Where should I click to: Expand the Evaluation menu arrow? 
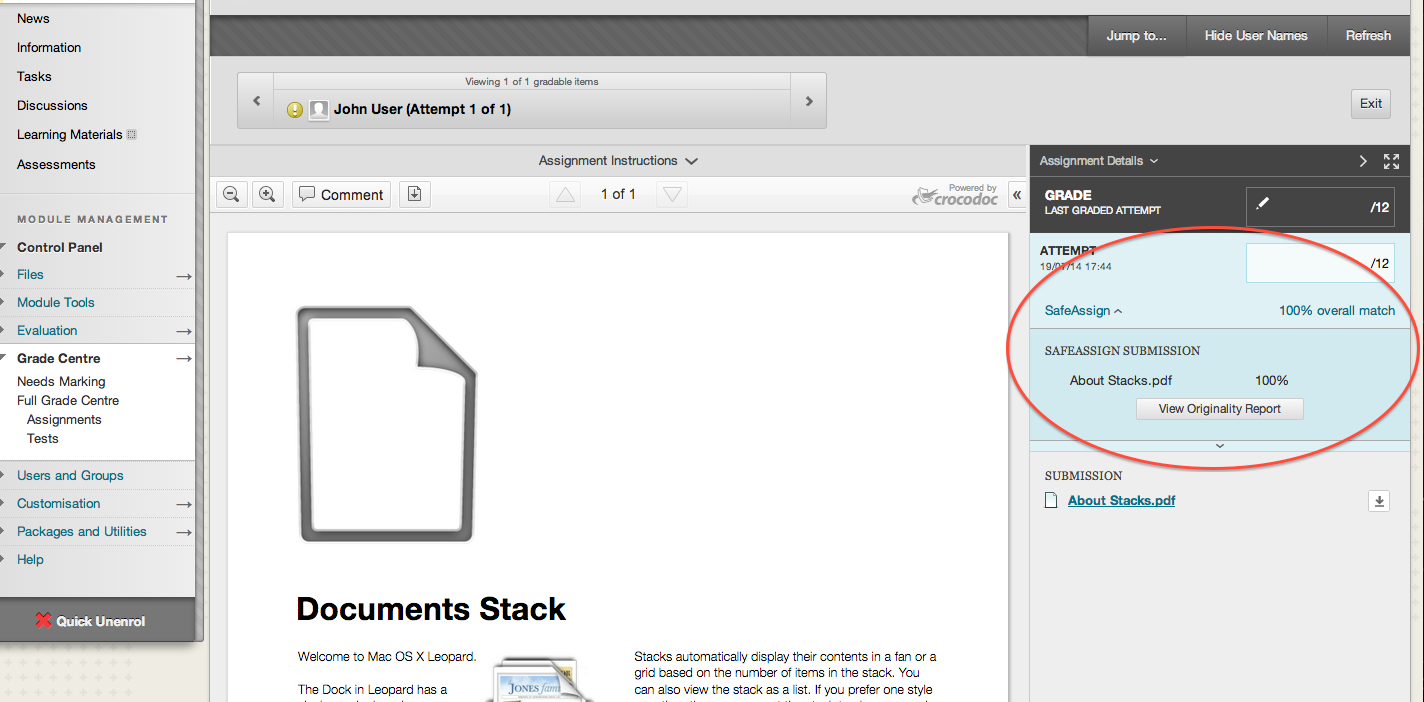click(184, 331)
